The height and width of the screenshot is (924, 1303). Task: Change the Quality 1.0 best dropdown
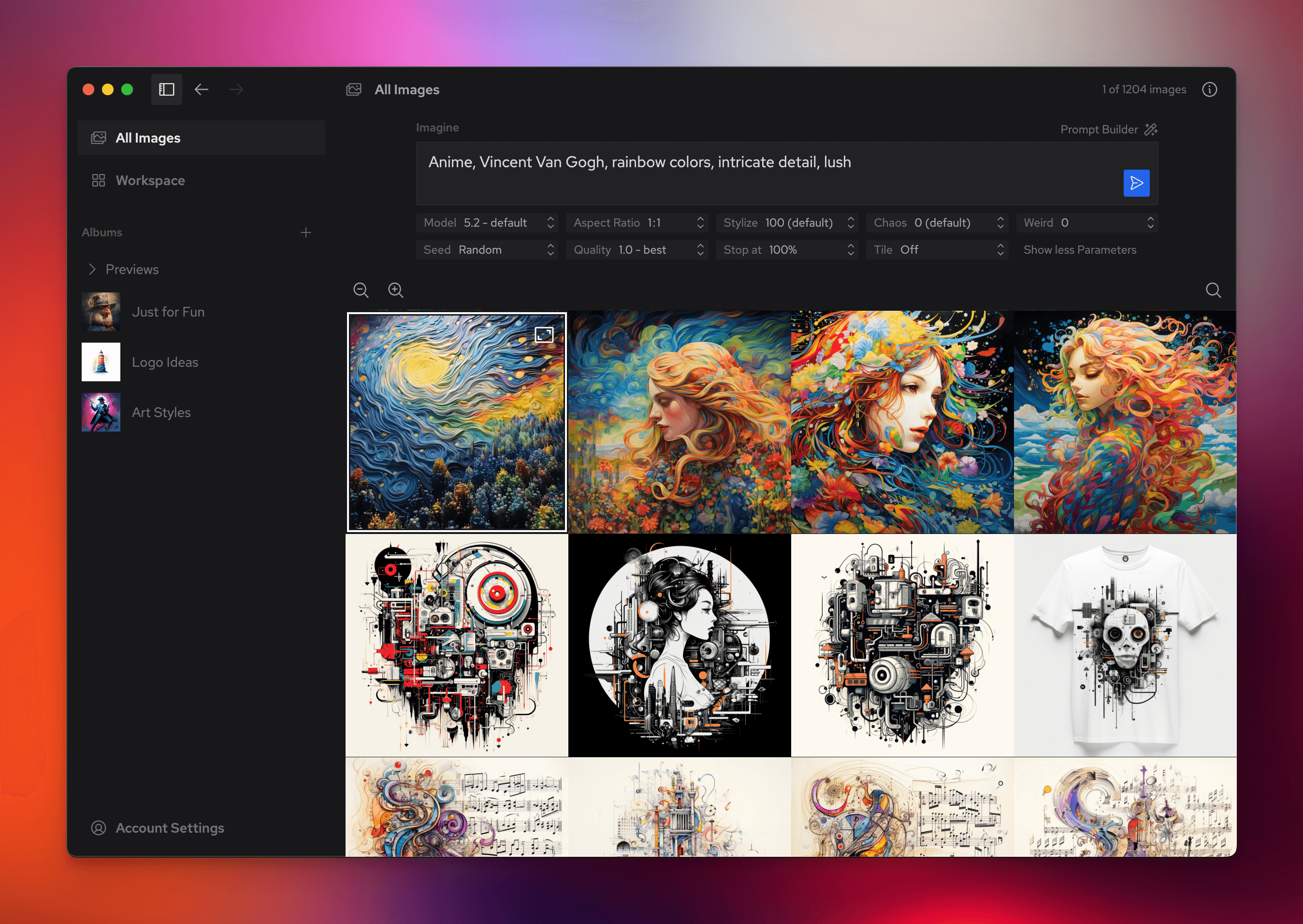[637, 250]
